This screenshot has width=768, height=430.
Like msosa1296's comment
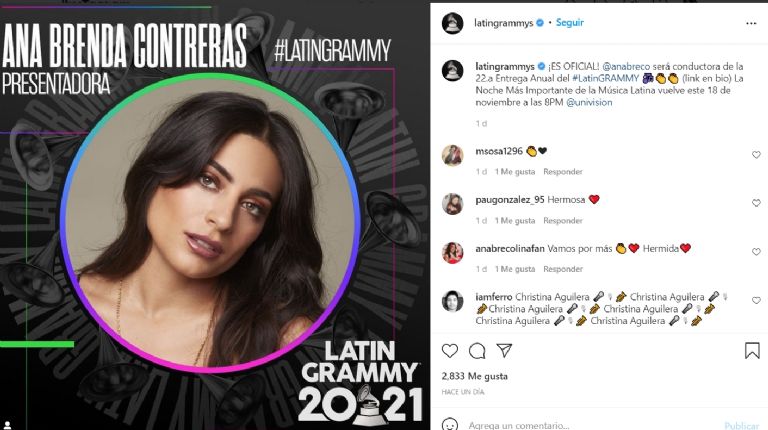[x=756, y=155]
